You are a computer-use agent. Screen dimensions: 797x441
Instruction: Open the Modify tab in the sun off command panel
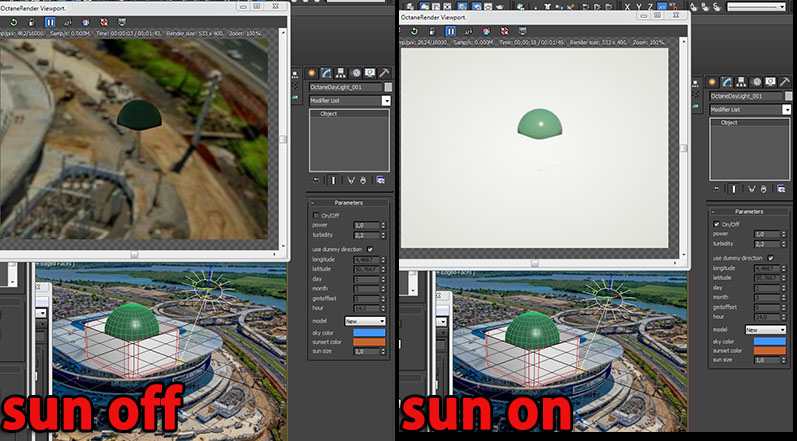coord(326,73)
